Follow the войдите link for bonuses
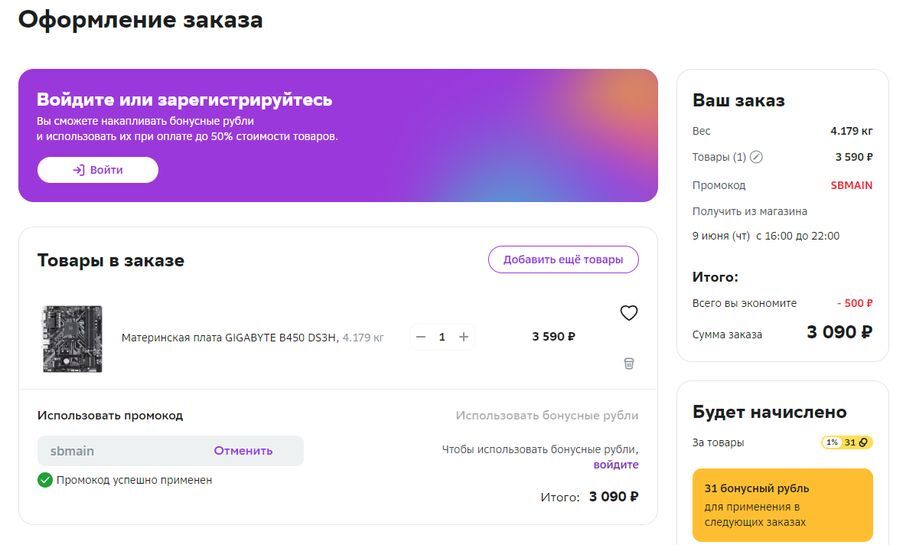Viewport: 903px width, 545px height. pos(616,465)
